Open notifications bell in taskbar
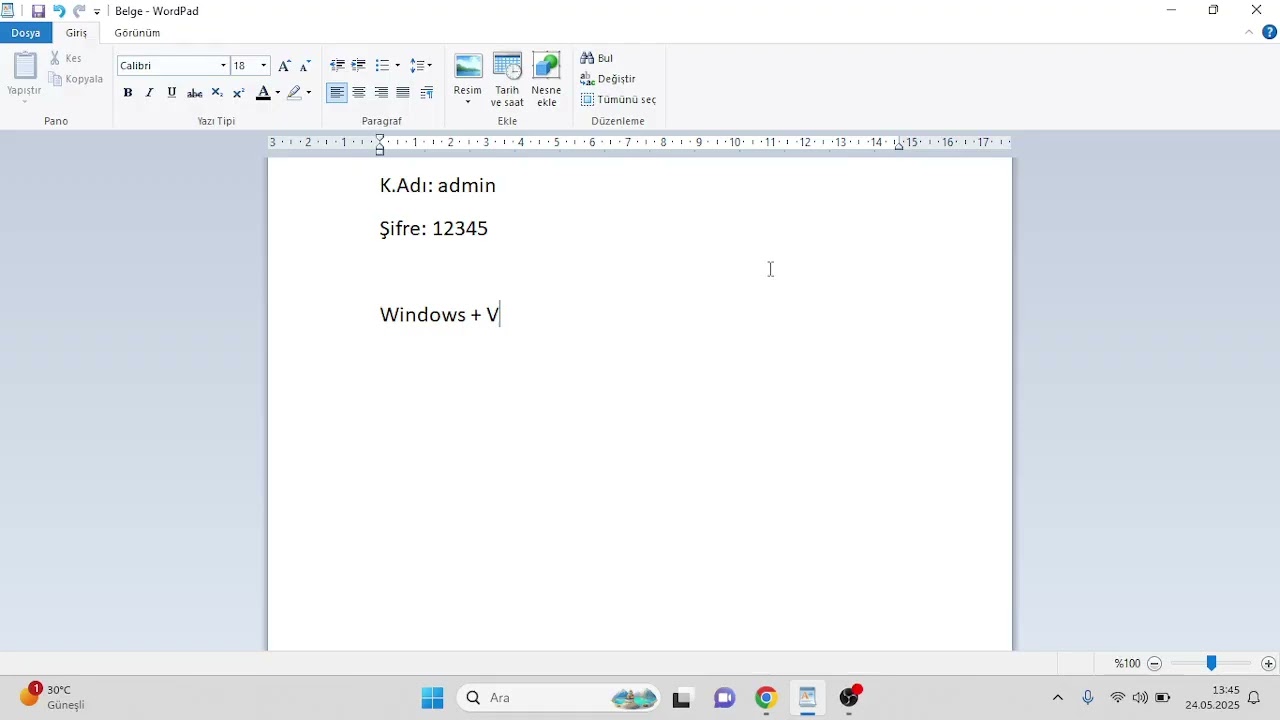Viewport: 1280px width, 720px height. point(1254,698)
